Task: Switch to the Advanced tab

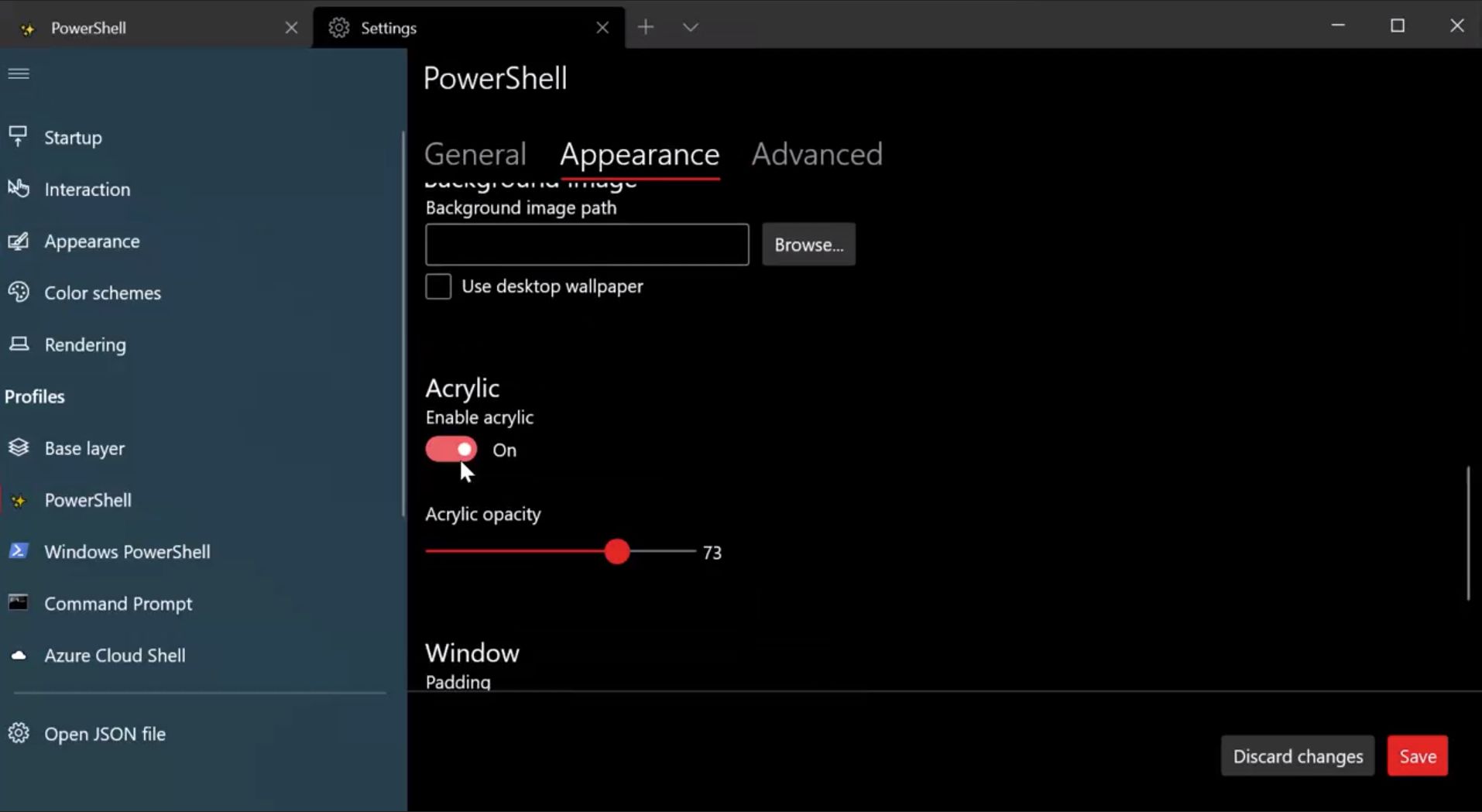Action: pyautogui.click(x=816, y=154)
